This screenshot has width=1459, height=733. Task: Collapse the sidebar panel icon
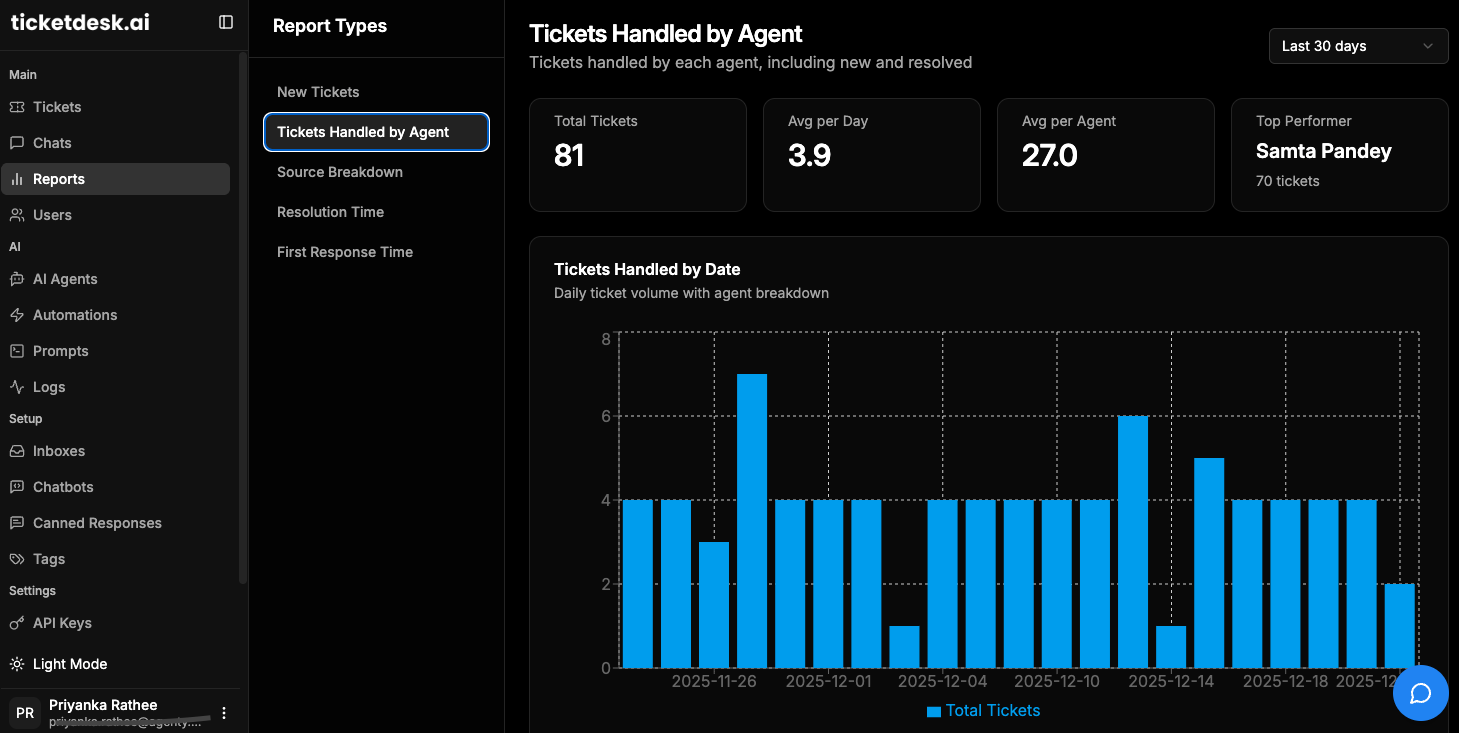pos(226,22)
